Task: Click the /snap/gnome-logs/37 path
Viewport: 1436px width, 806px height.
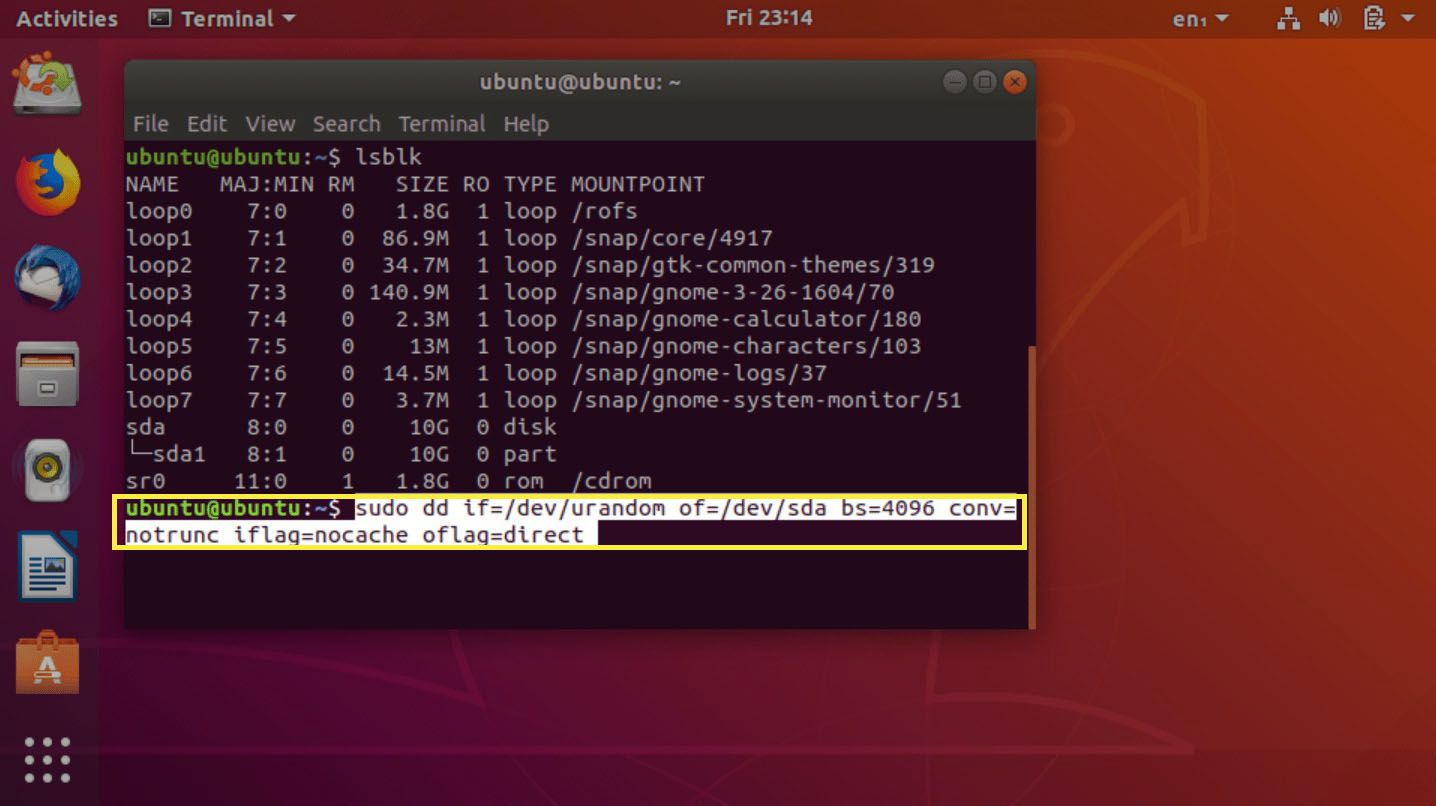Action: pyautogui.click(x=699, y=373)
